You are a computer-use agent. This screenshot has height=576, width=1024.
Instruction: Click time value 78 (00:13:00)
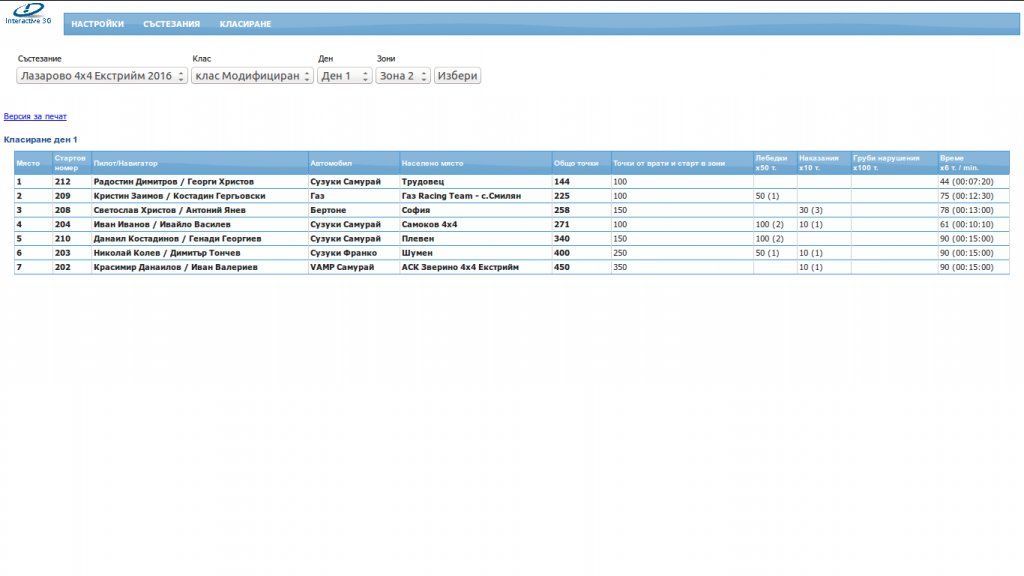(967, 210)
